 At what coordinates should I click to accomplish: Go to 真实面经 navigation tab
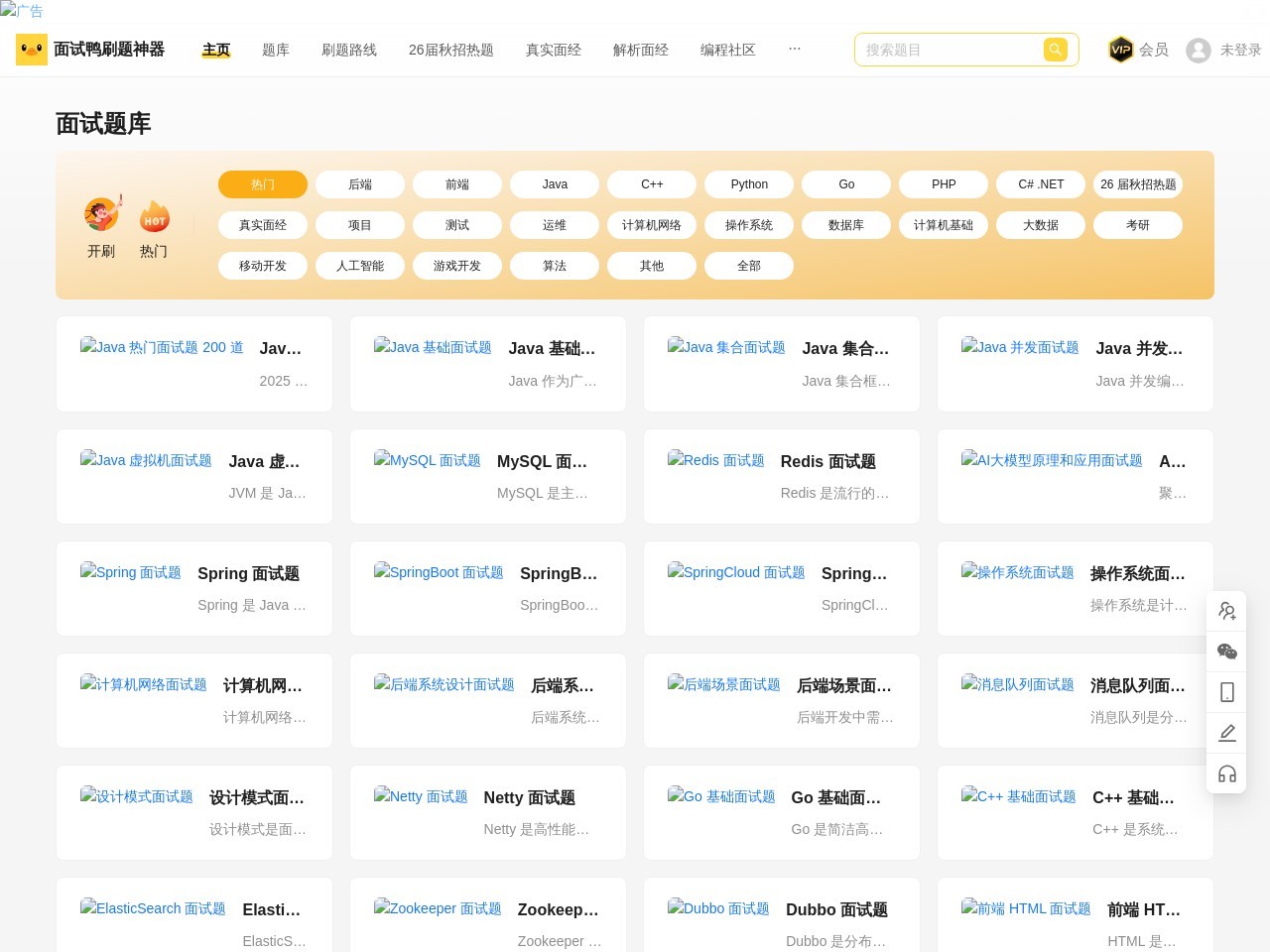[x=554, y=50]
